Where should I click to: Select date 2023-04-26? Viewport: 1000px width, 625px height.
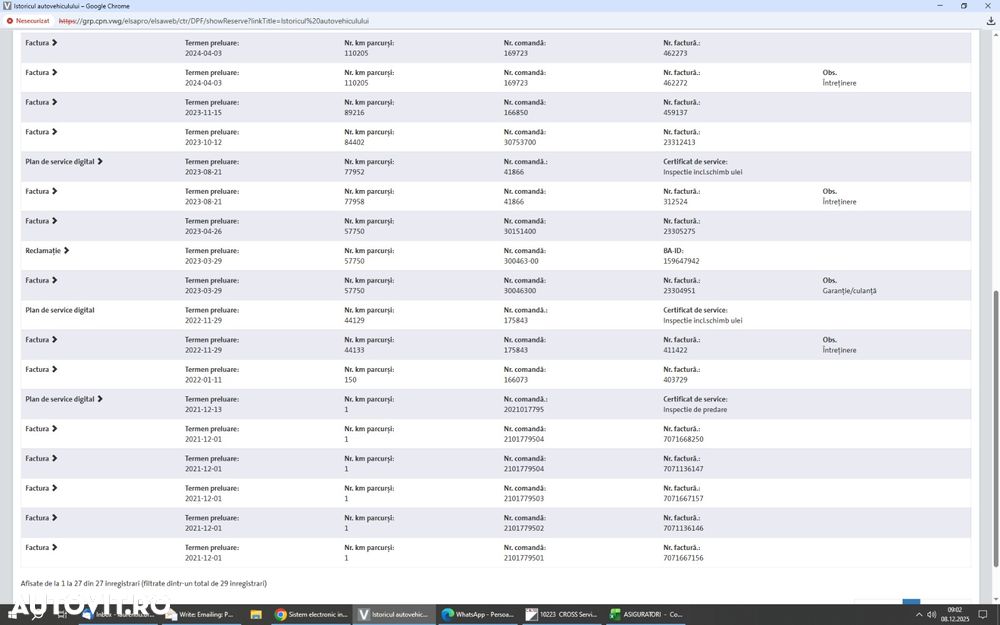tap(203, 231)
